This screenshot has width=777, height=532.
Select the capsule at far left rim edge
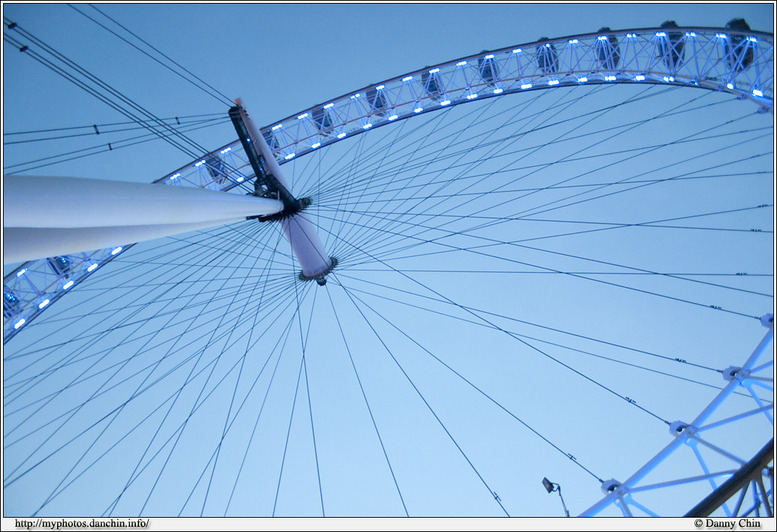point(12,298)
